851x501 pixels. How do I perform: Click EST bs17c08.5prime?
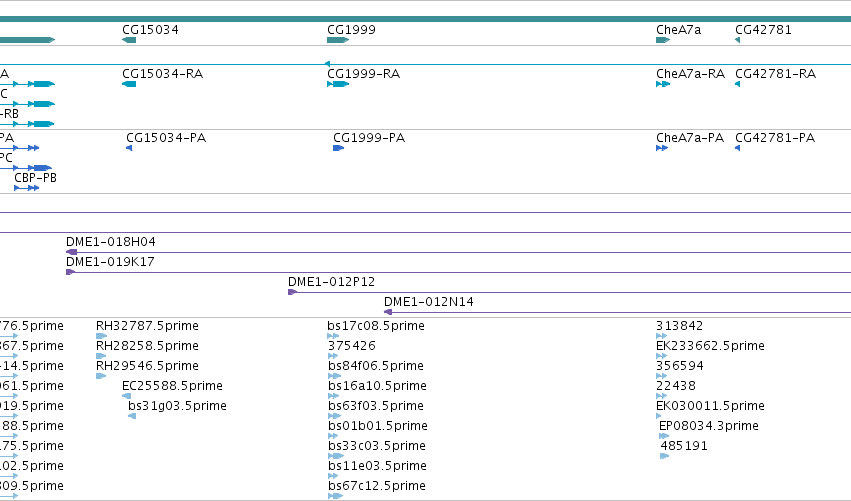(376, 326)
